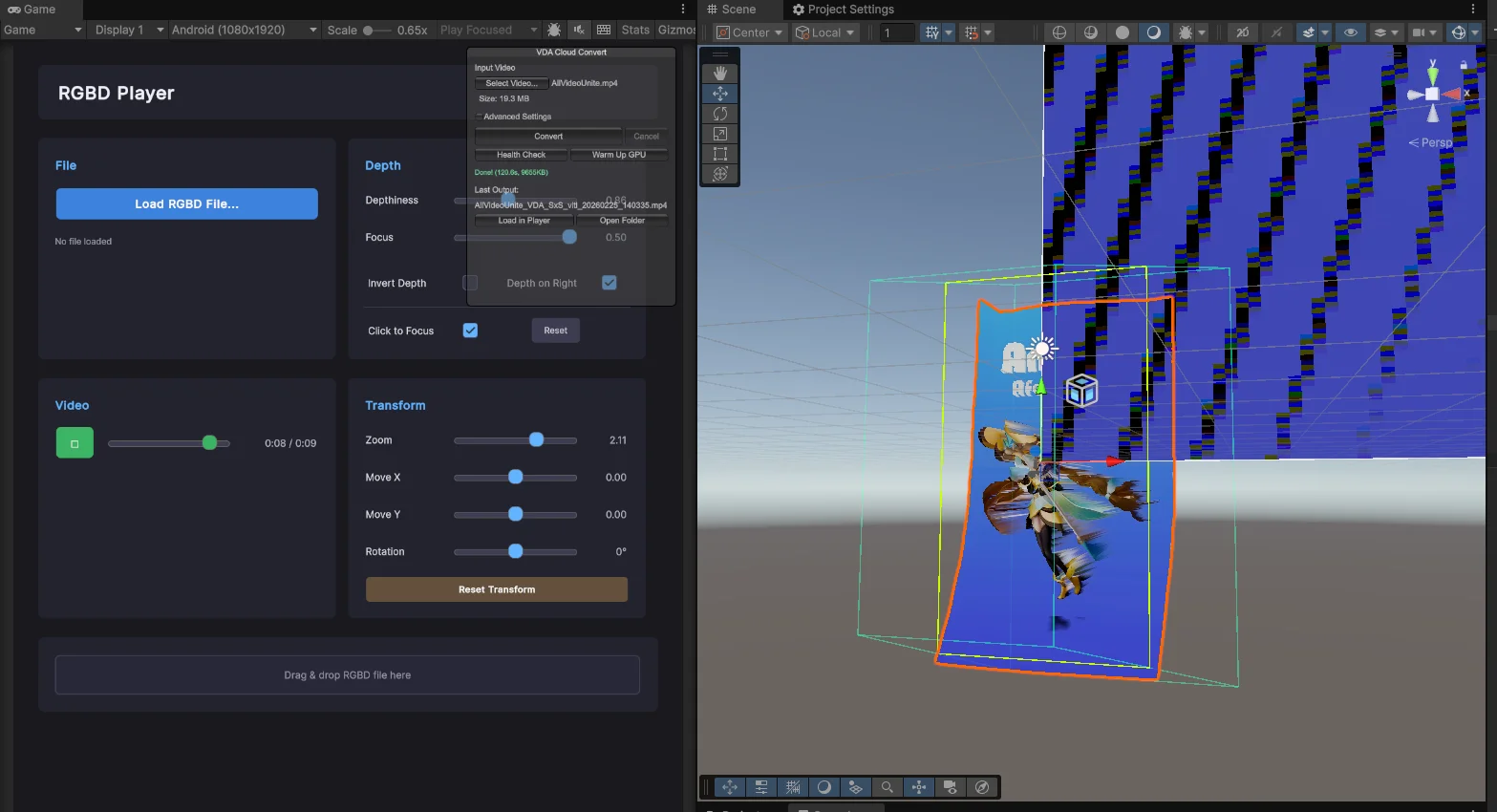Viewport: 1497px width, 812px height.
Task: Click the Health Check button
Action: (522, 155)
